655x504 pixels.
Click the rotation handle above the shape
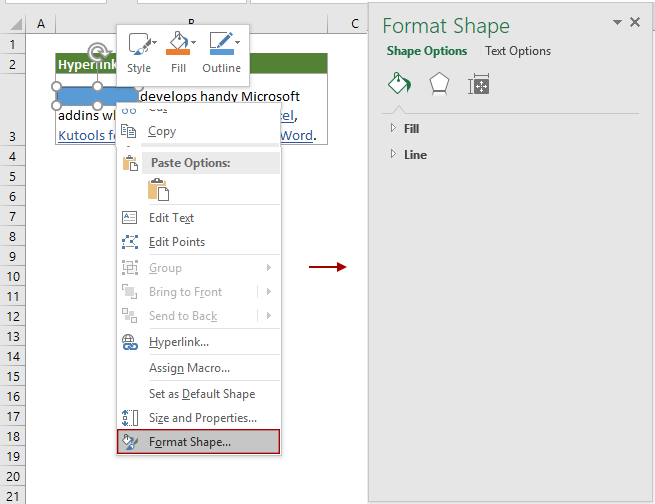[98, 52]
